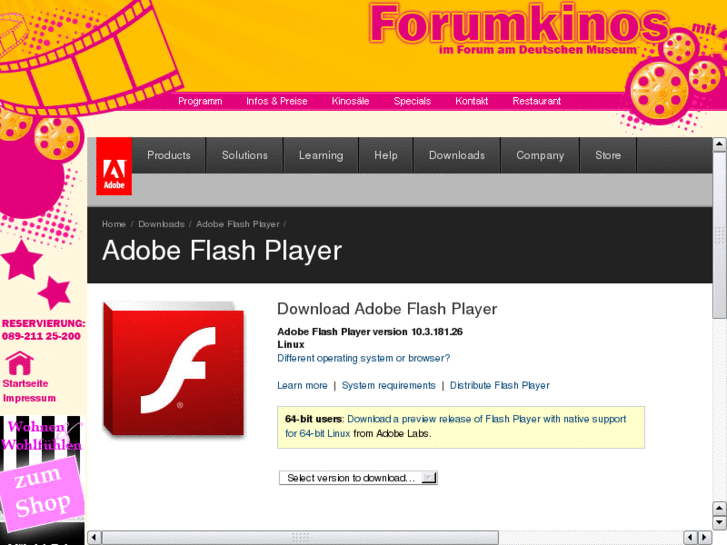Click the horizontal scrollbar thumb

point(300,537)
